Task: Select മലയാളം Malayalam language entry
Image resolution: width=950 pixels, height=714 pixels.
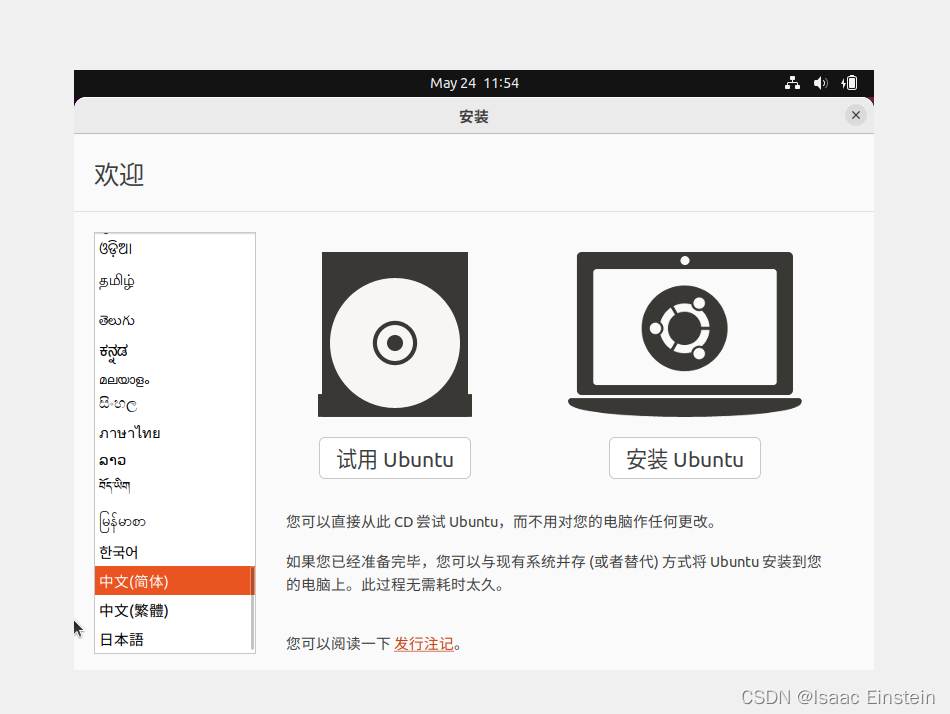Action: coord(174,380)
